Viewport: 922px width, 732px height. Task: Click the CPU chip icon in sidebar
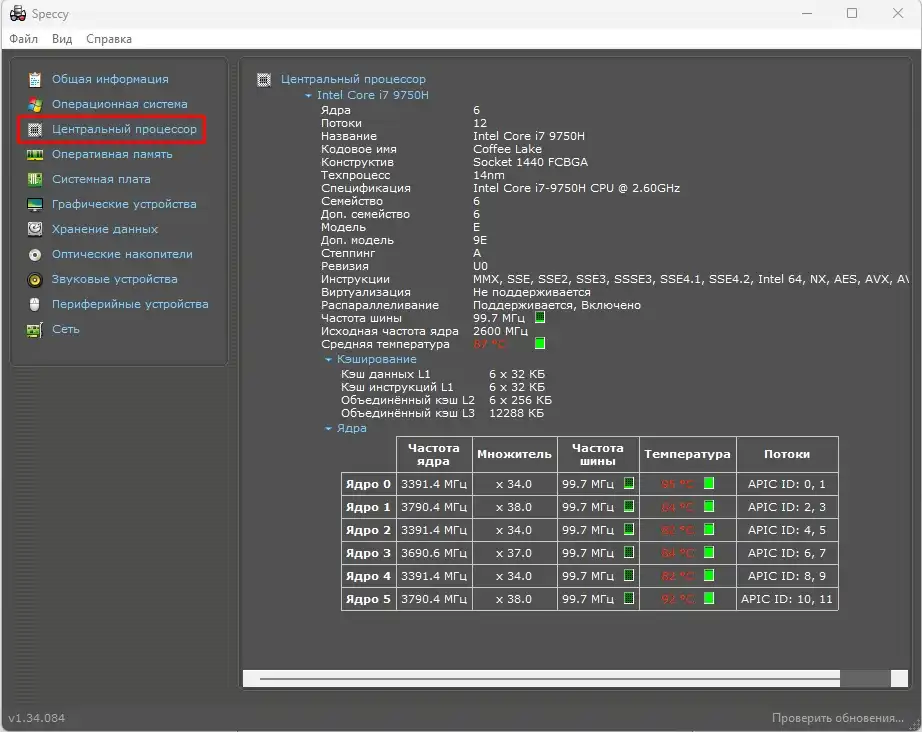[35, 129]
